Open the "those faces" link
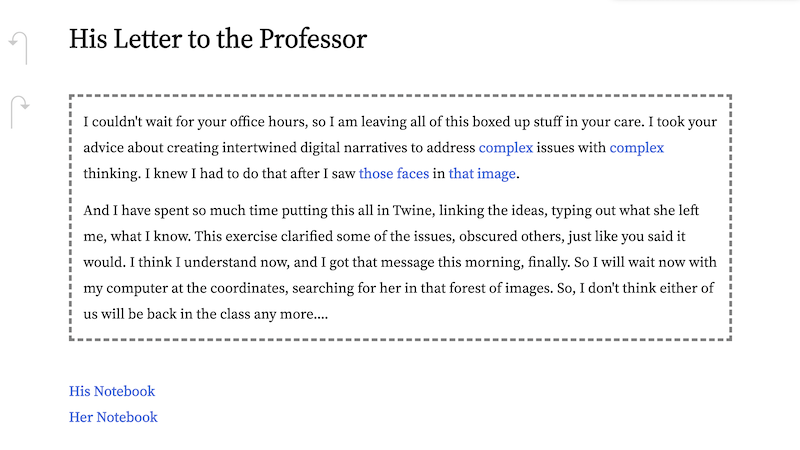 [x=394, y=174]
